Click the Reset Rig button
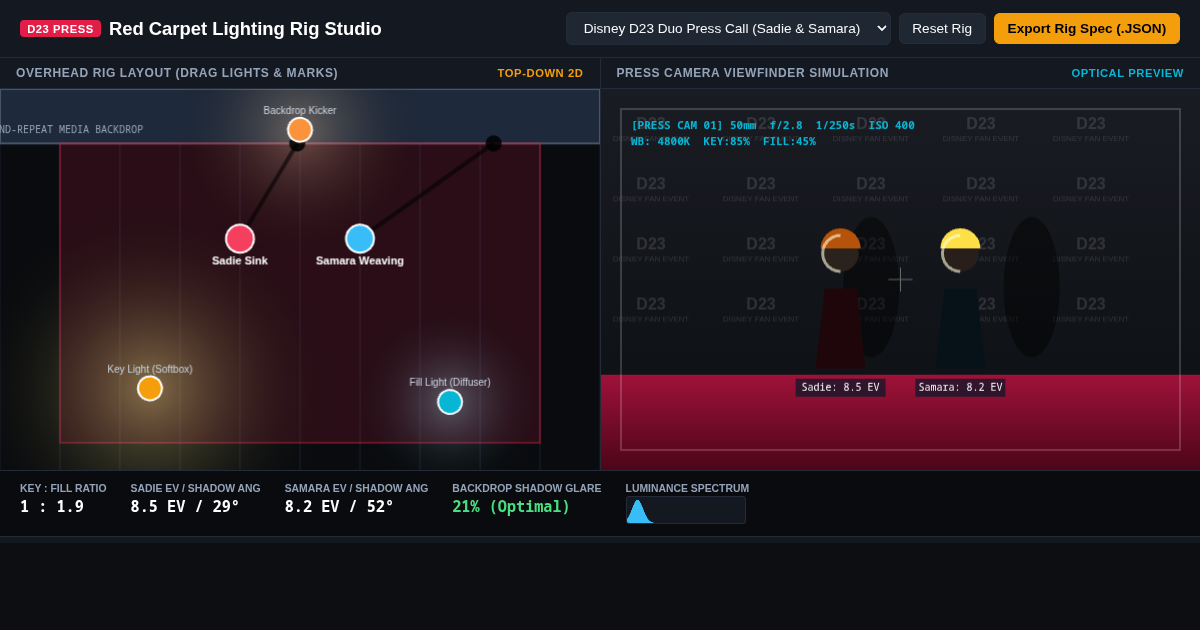The width and height of the screenshot is (1200, 630). click(x=942, y=28)
